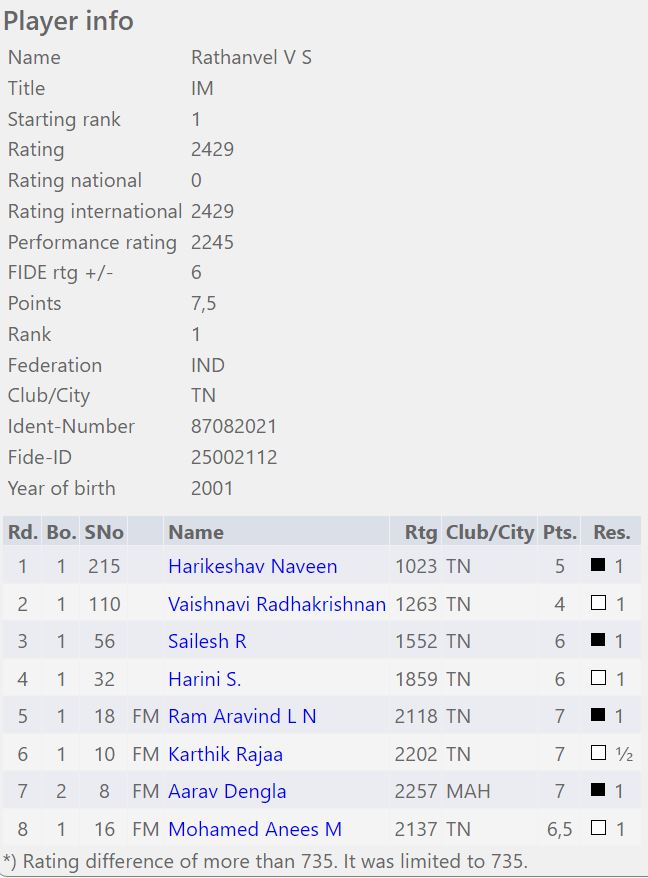The width and height of the screenshot is (648, 878).
Task: Click the white piece icon in round 2
Action: click(x=599, y=603)
